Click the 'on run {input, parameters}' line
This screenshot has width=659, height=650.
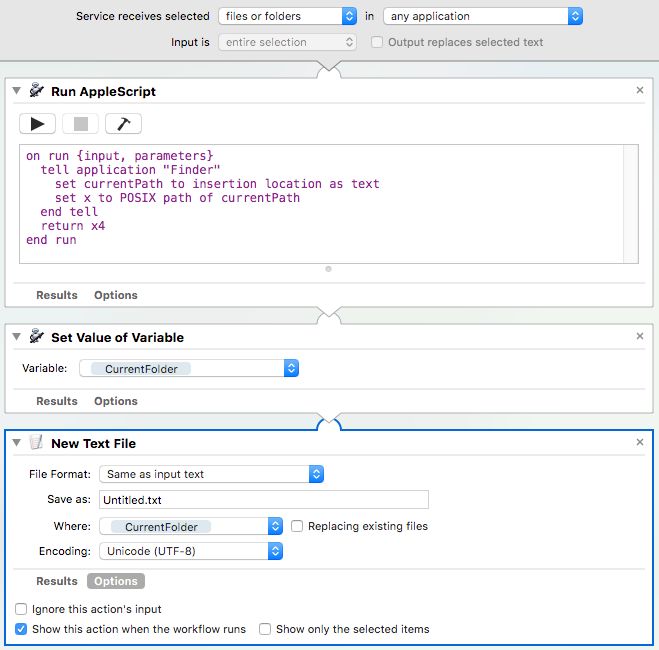click(120, 156)
